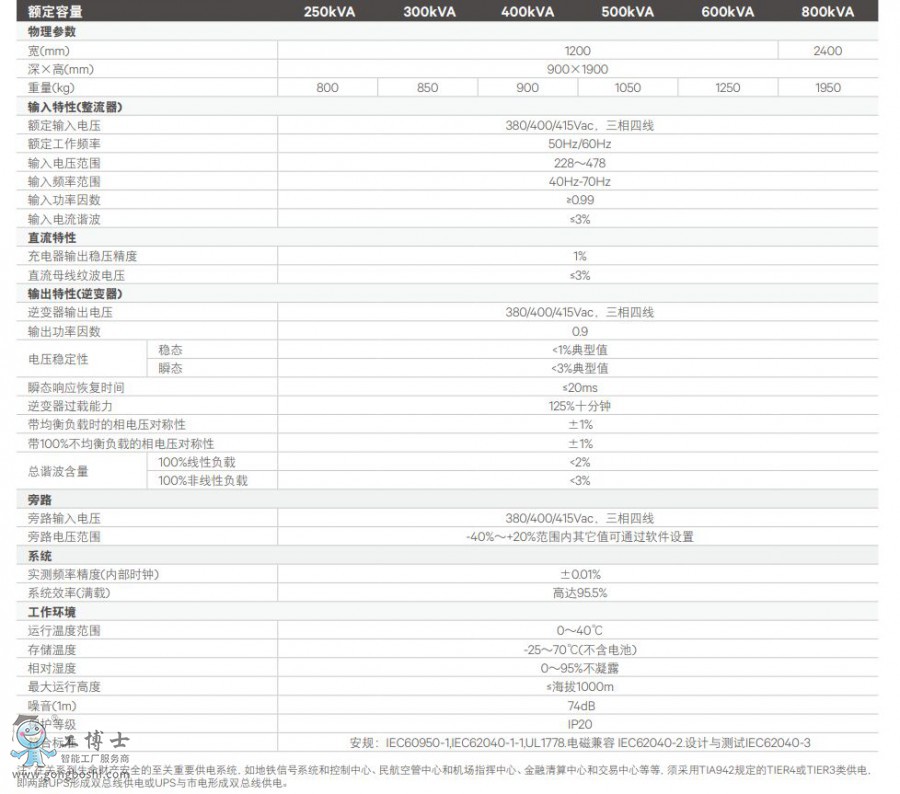
Task: Select the 800kVA column header
Action: point(828,12)
